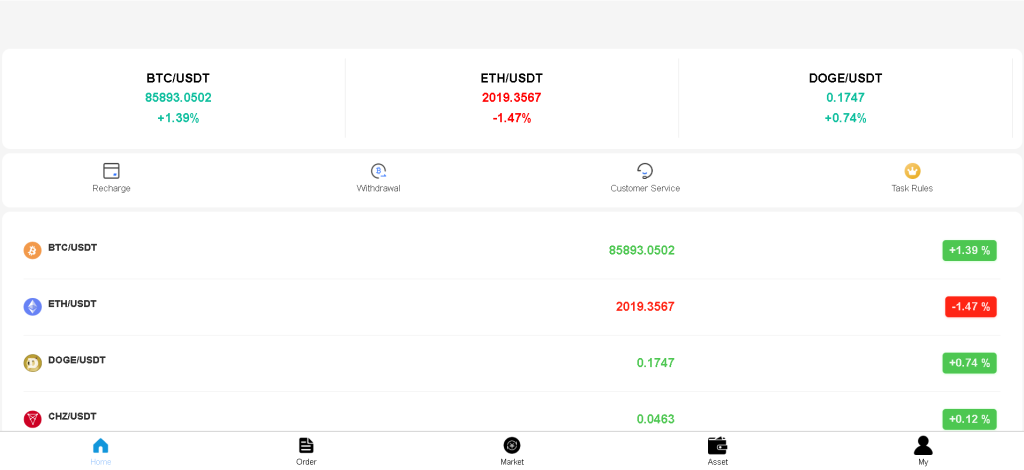Click 2019.3567 in the top ETH card
This screenshot has height=470, width=1024.
512,99
